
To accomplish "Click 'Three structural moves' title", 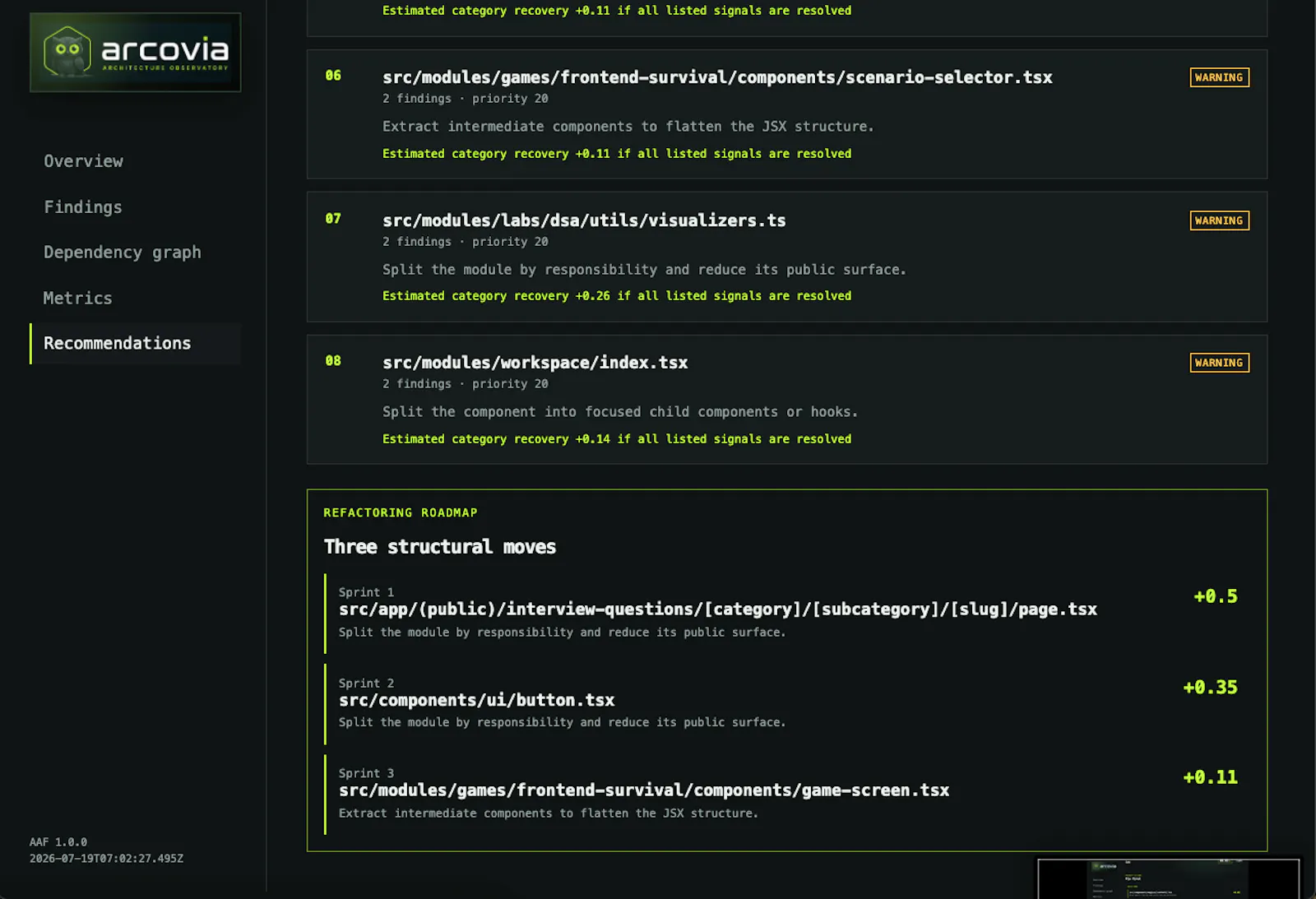I will click(440, 547).
